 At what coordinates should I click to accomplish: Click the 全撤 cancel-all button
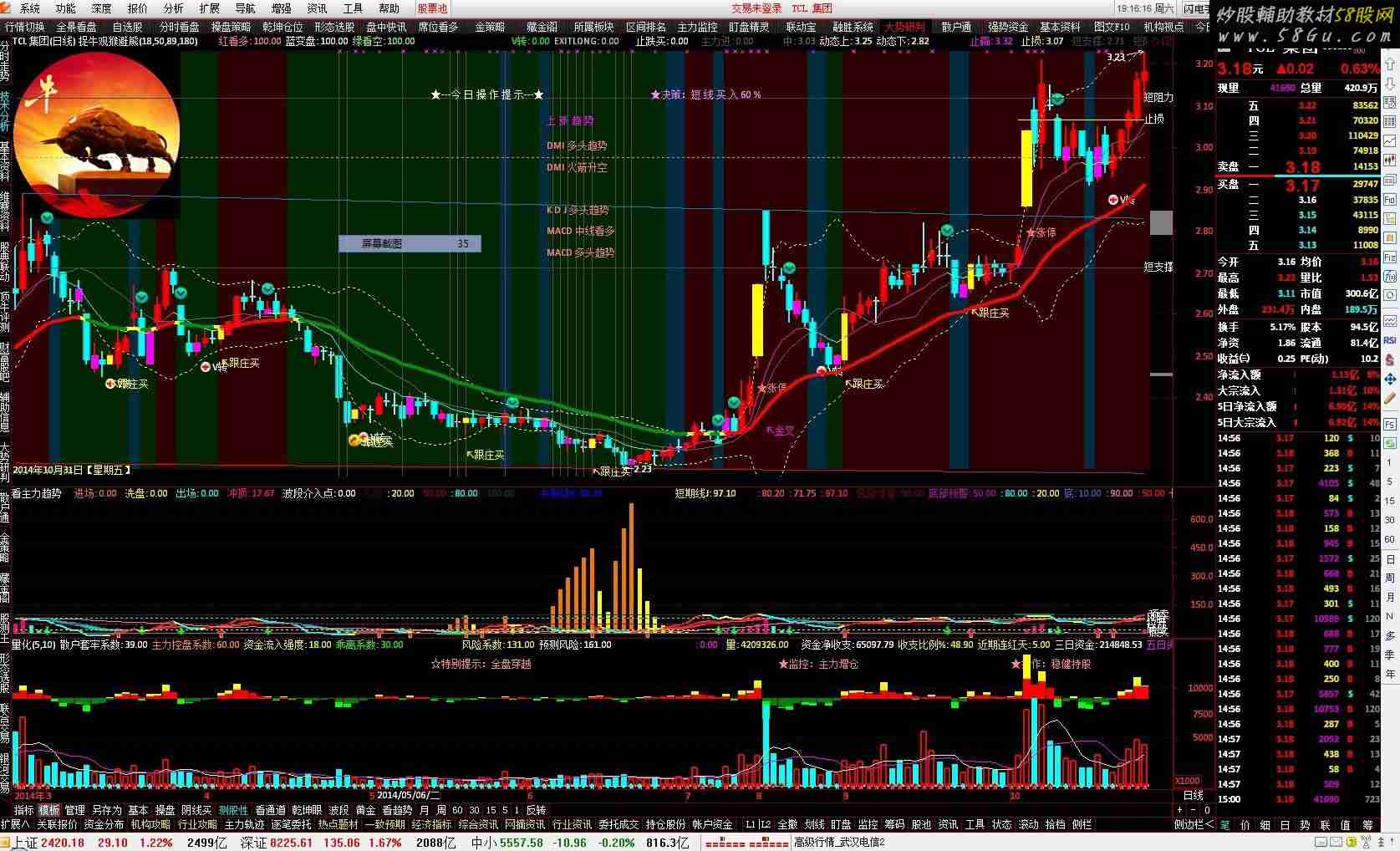click(x=787, y=825)
